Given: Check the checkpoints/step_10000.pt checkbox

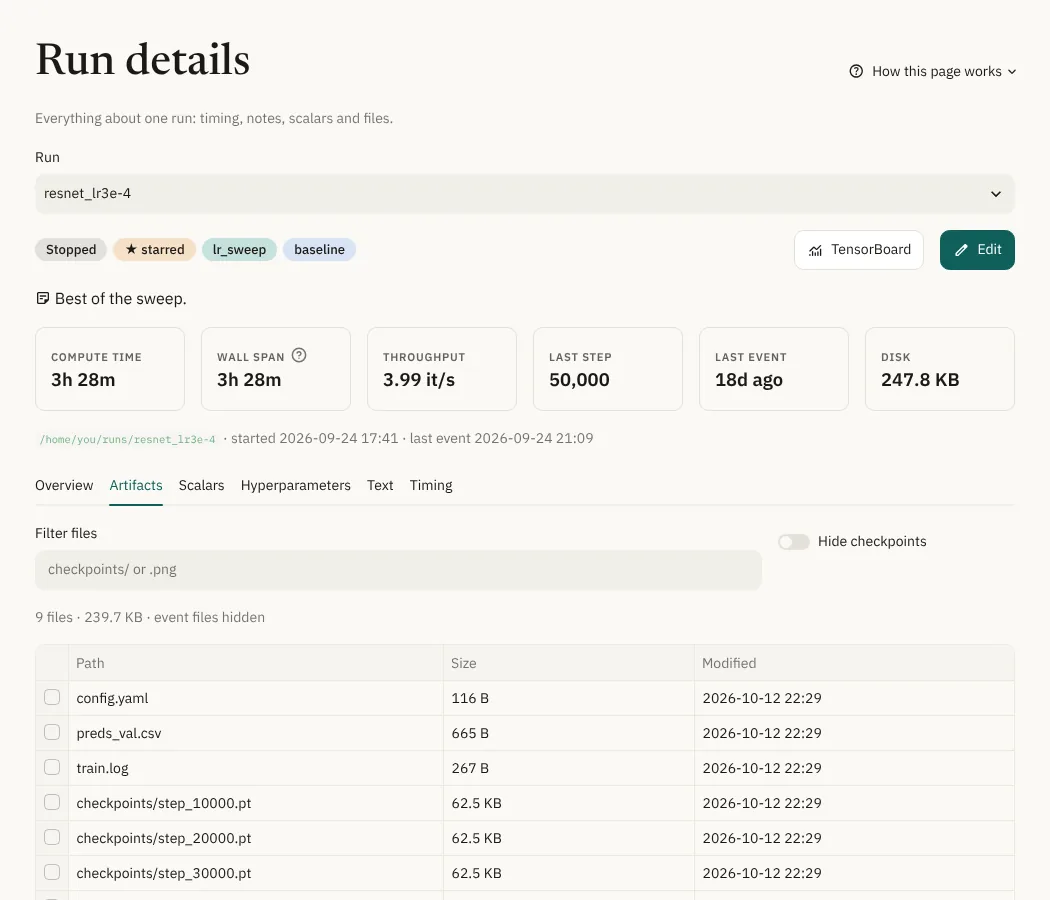Looking at the screenshot, I should [52, 802].
